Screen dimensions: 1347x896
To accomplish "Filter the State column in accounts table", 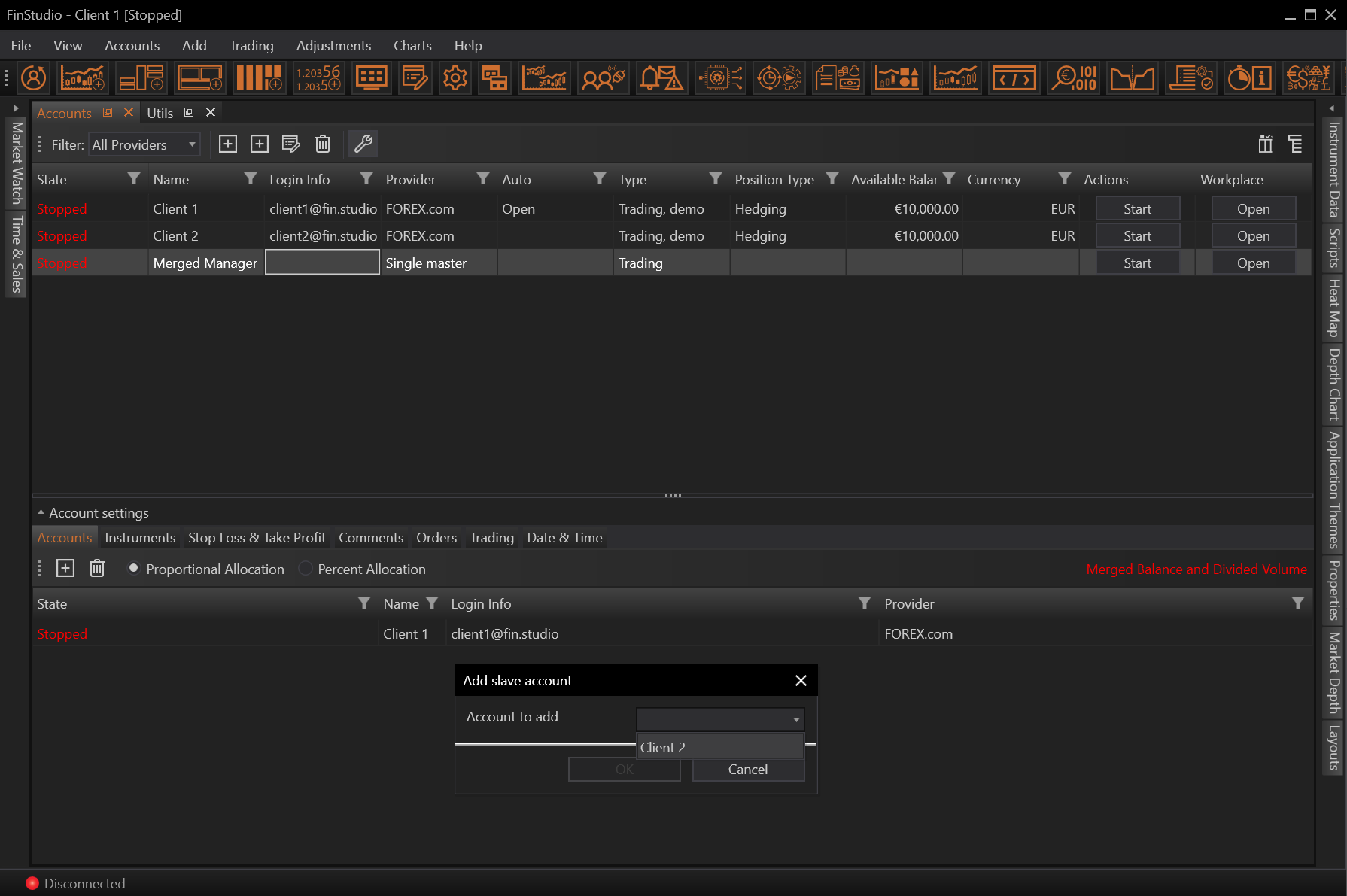I will (x=134, y=179).
